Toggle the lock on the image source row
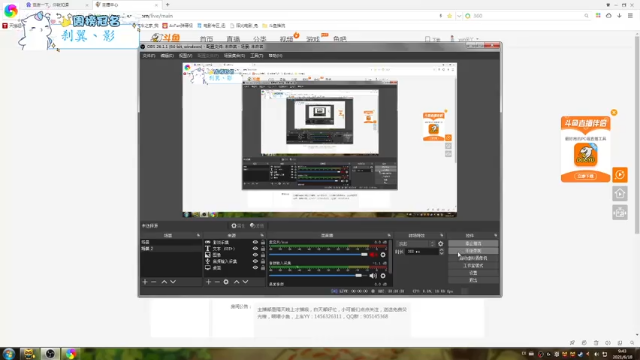The height and width of the screenshot is (360, 640). [x=263, y=255]
